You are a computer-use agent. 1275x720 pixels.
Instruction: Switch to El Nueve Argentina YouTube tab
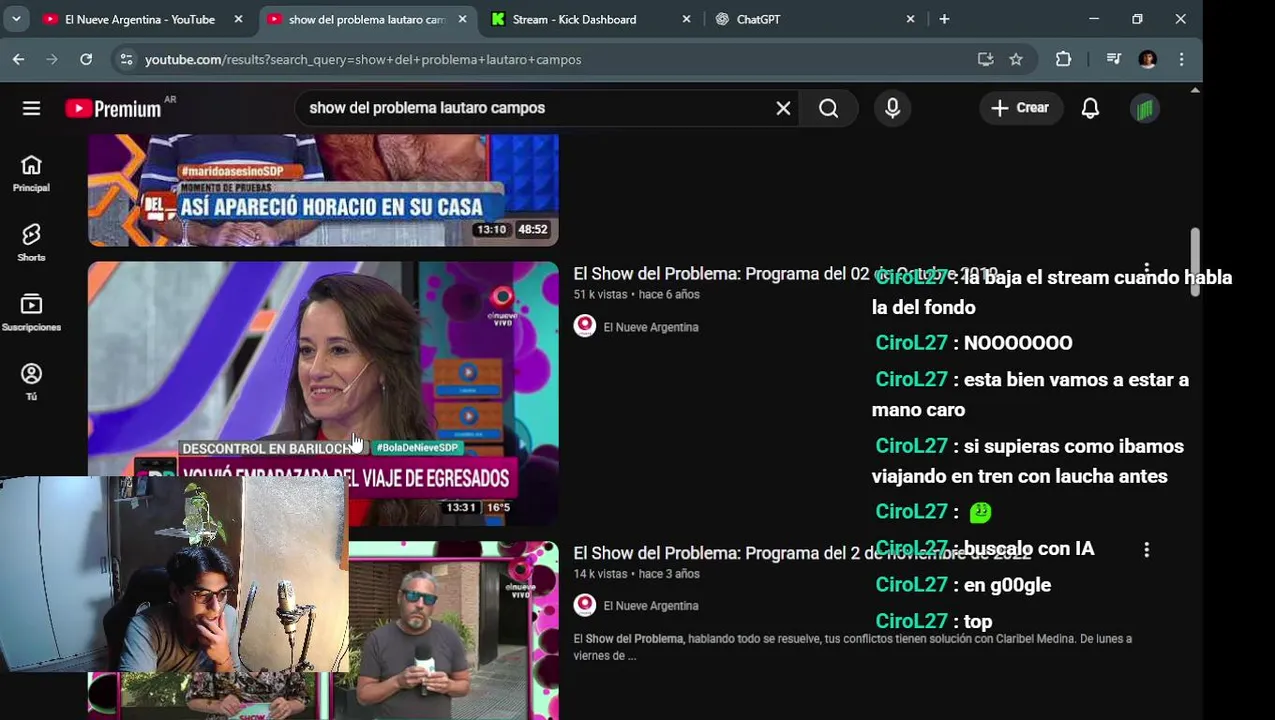pos(140,19)
